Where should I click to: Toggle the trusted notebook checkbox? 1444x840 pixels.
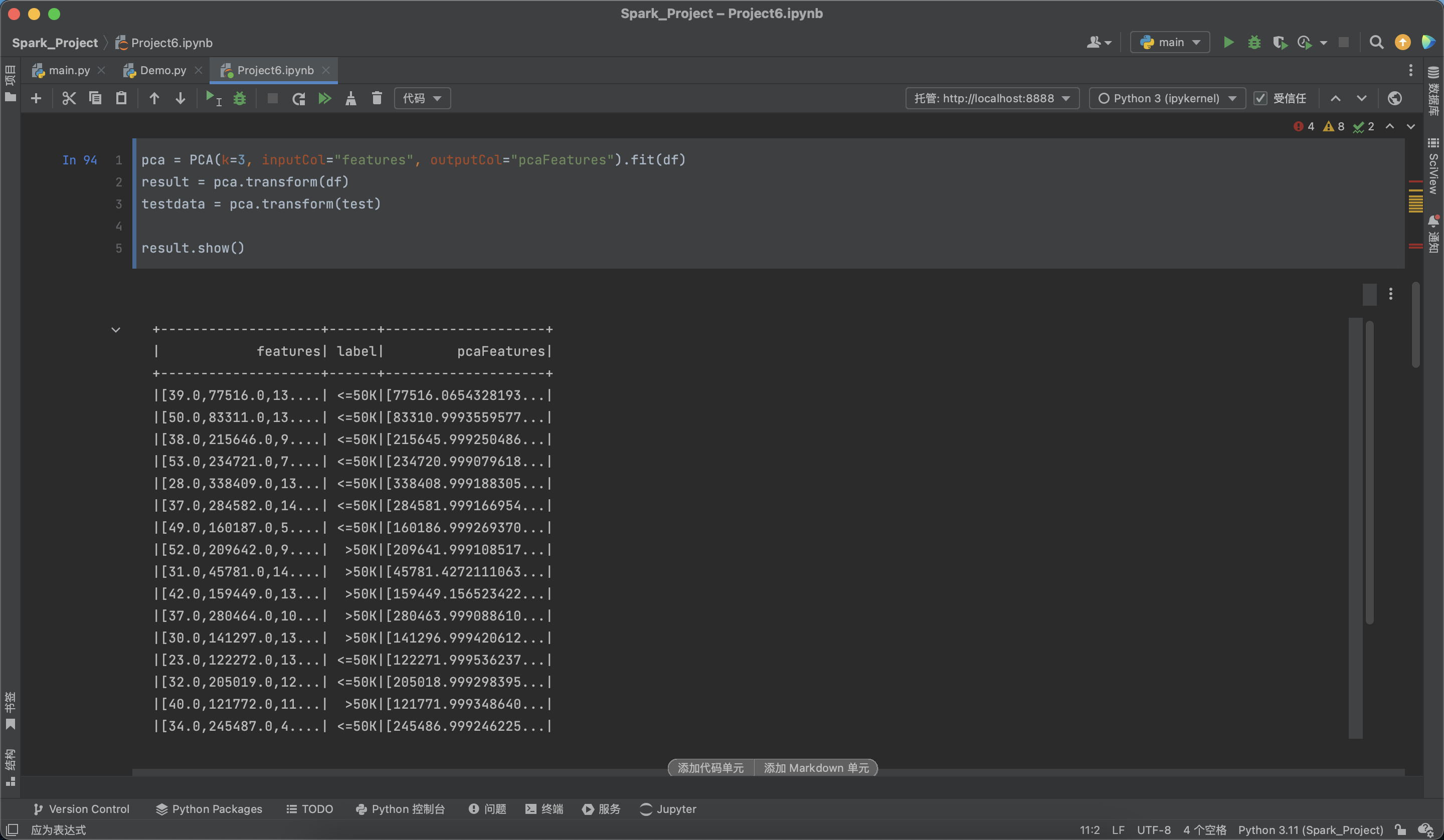tap(1260, 99)
